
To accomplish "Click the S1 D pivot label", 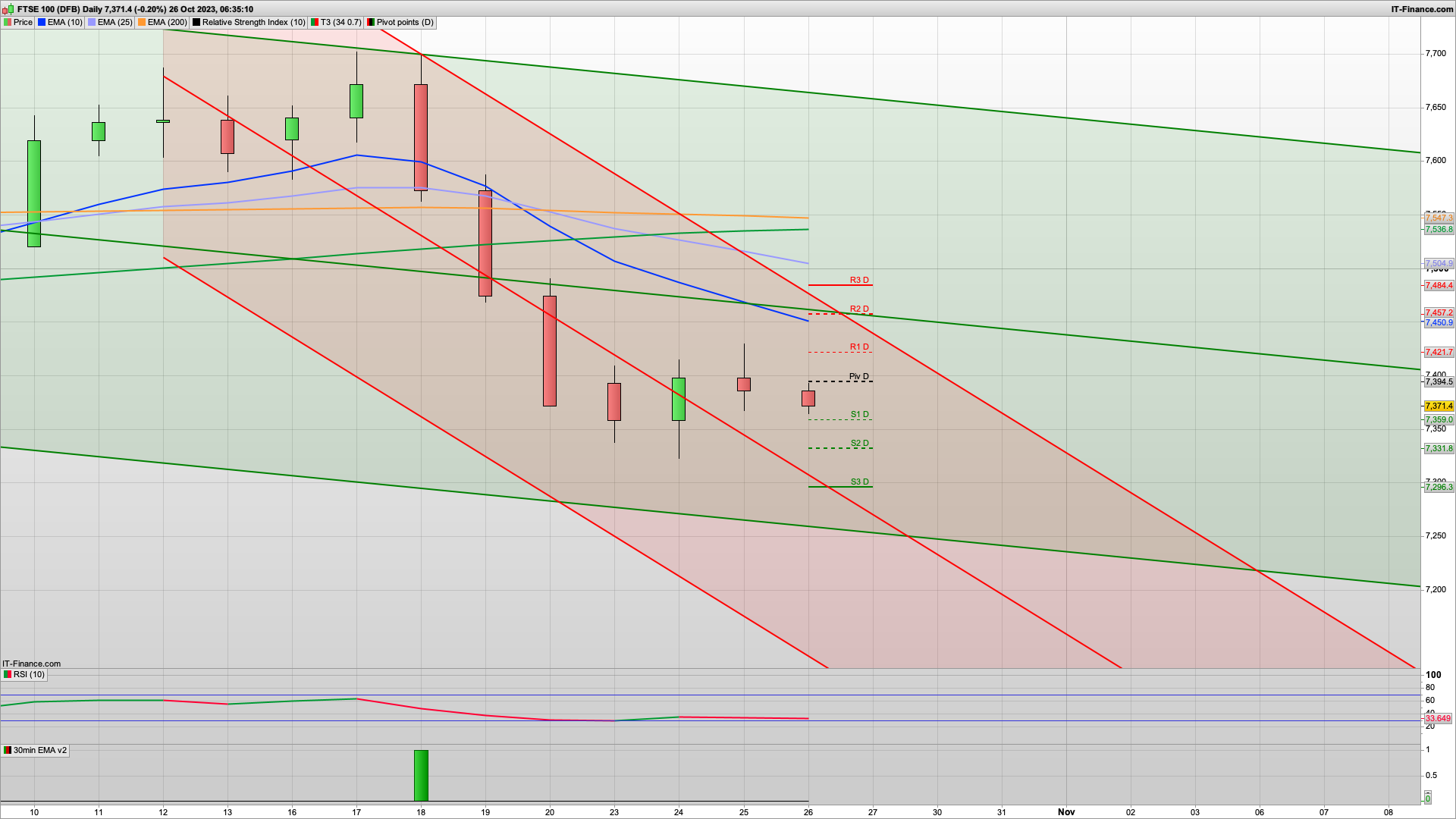I will pyautogui.click(x=859, y=414).
